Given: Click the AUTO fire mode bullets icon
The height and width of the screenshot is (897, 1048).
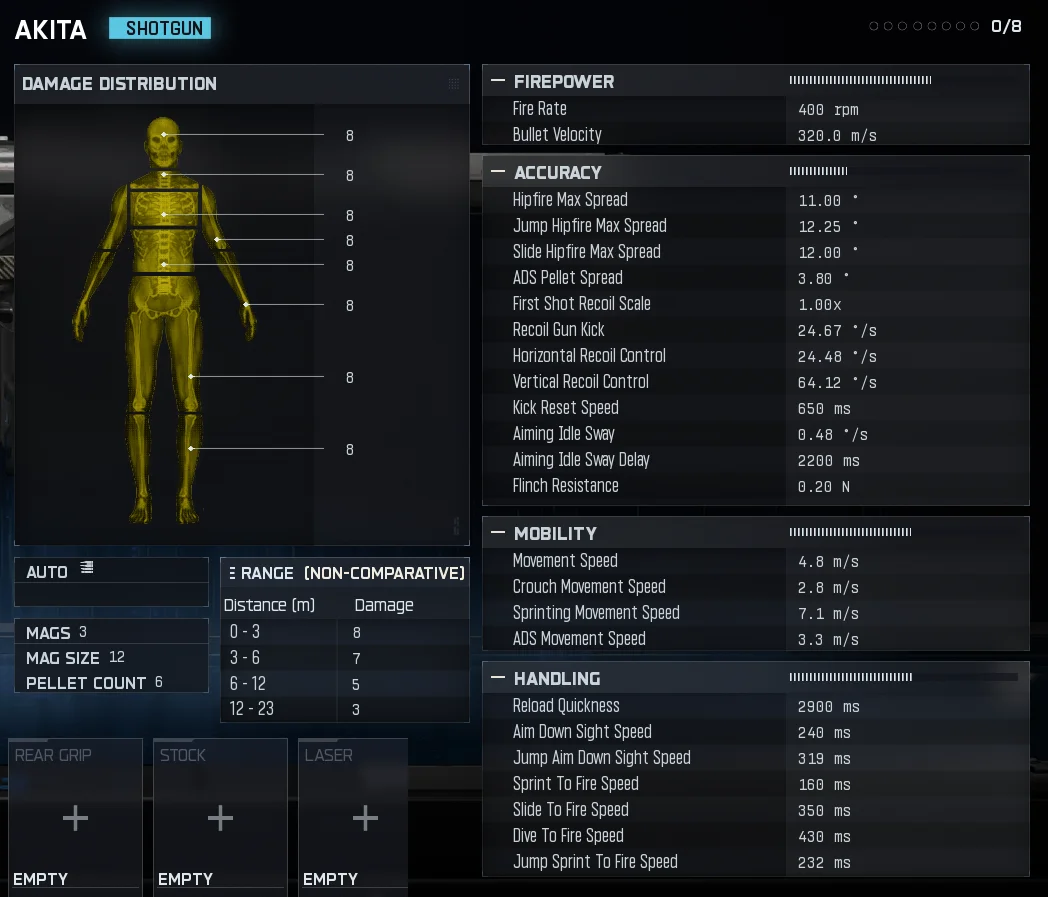Looking at the screenshot, I should [x=87, y=568].
